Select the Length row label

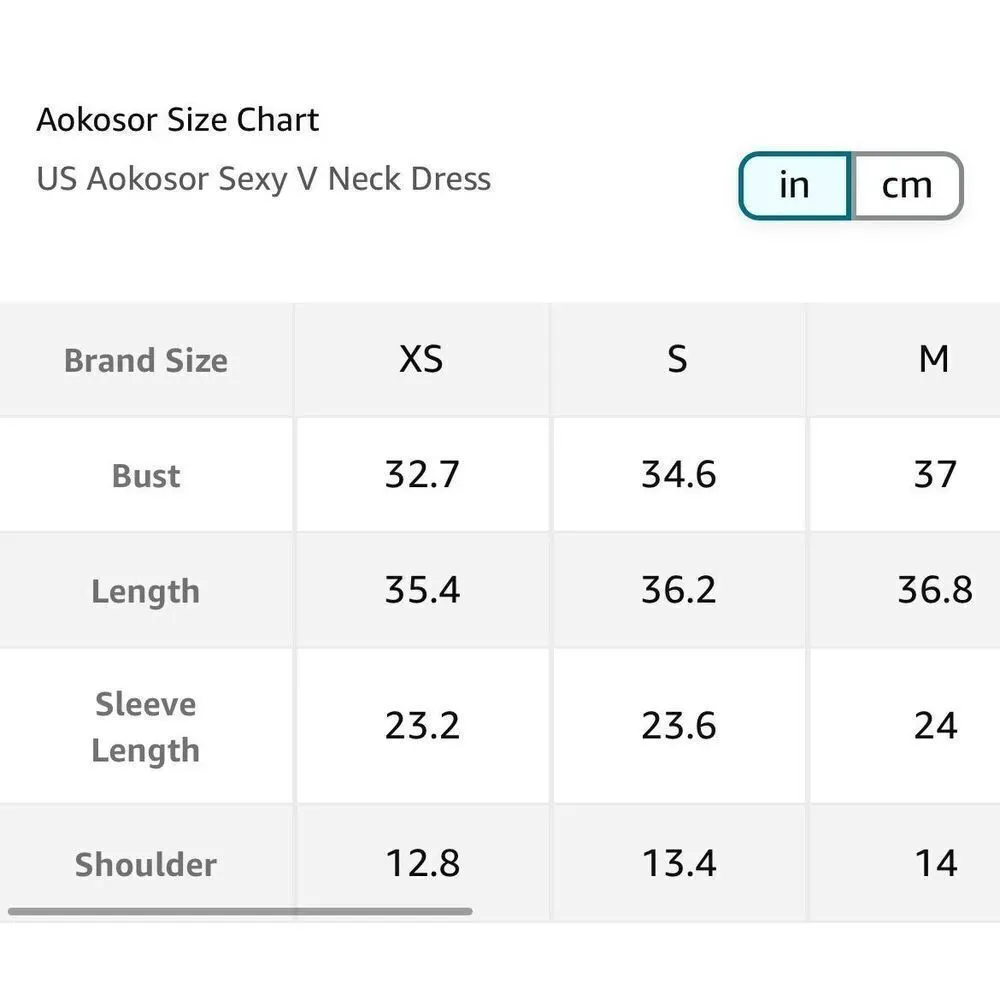click(146, 591)
